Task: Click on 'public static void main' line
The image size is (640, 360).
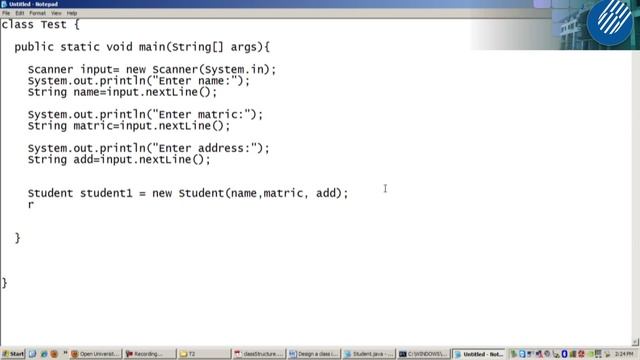Action: click(142, 47)
